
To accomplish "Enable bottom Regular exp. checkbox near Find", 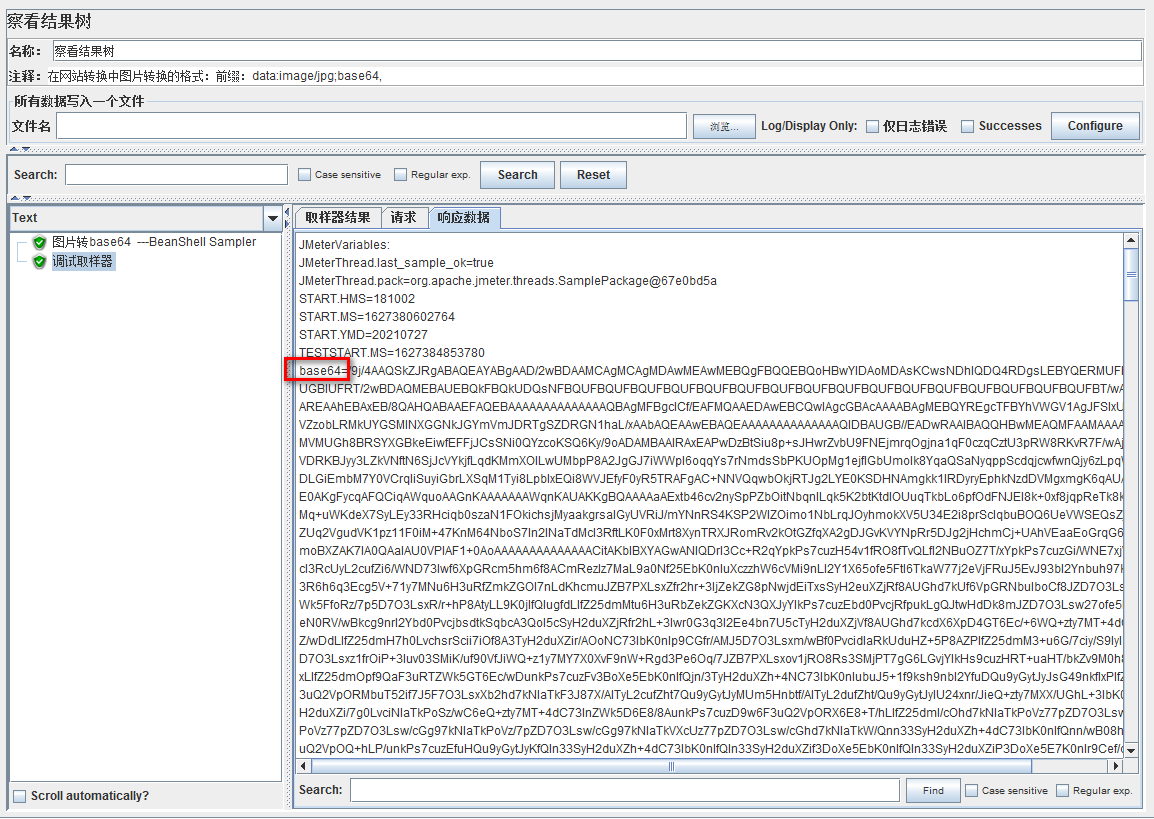I will pyautogui.click(x=1062, y=790).
